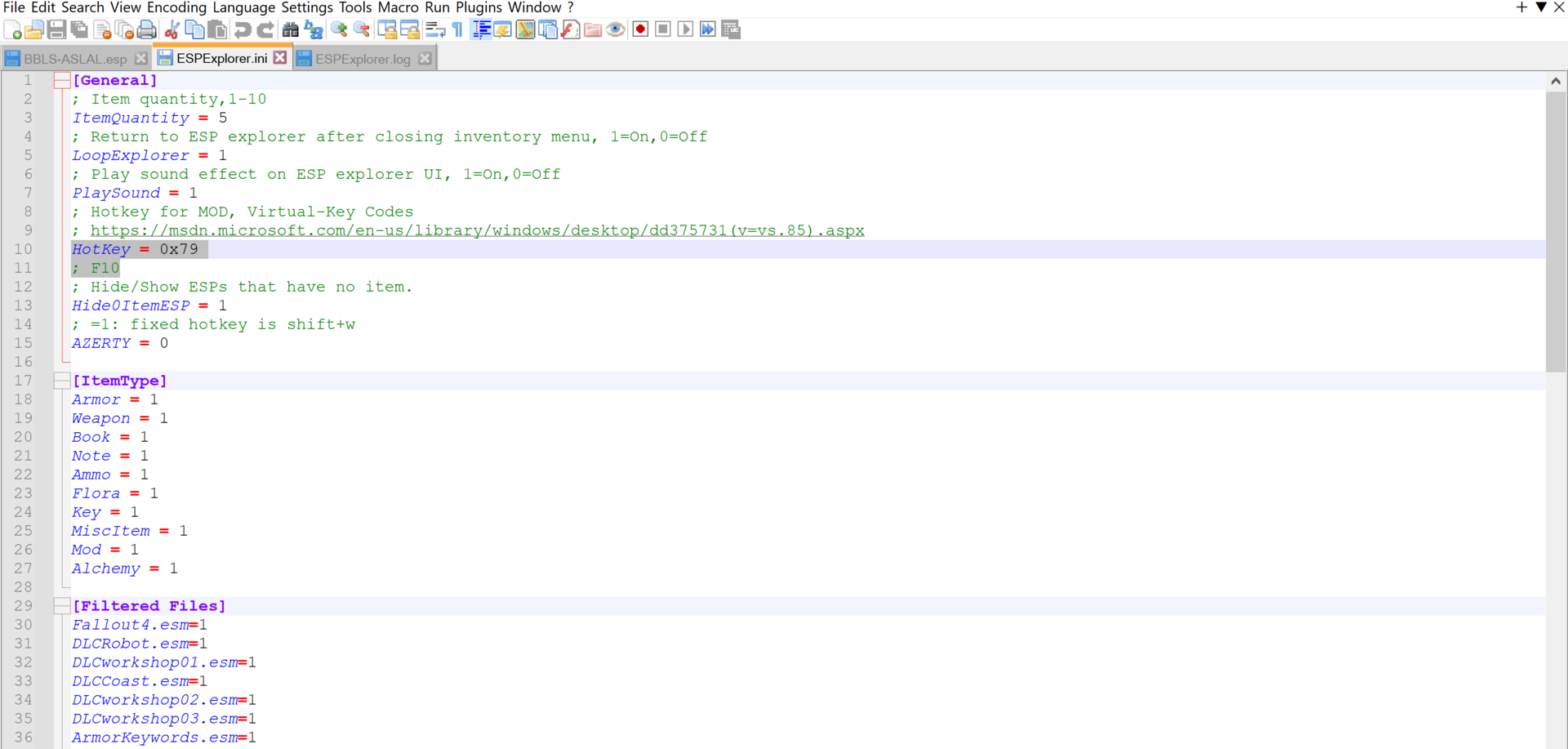Zoom in with the magnifier plus icon

click(x=338, y=30)
